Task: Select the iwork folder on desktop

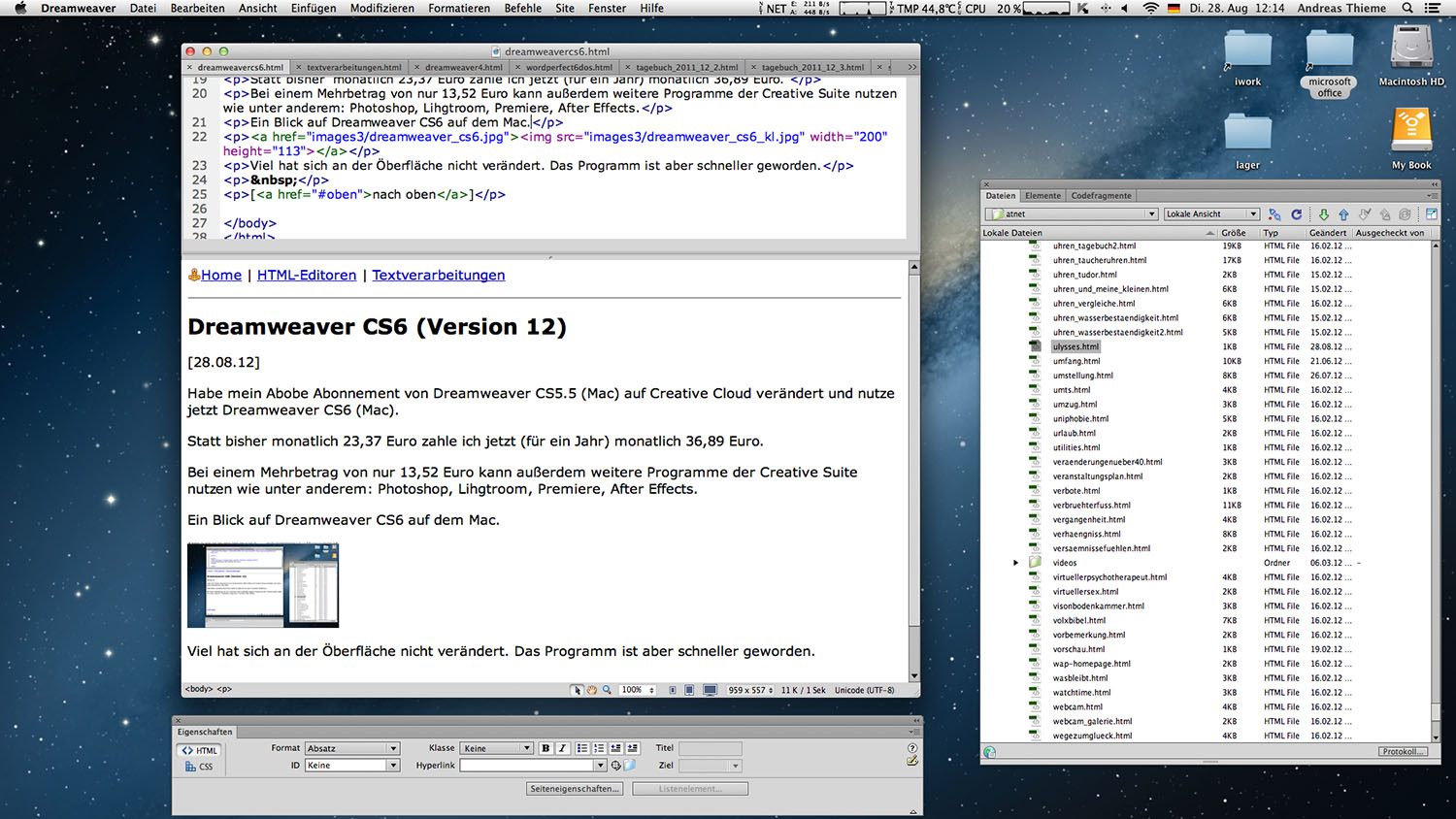Action: (1248, 58)
